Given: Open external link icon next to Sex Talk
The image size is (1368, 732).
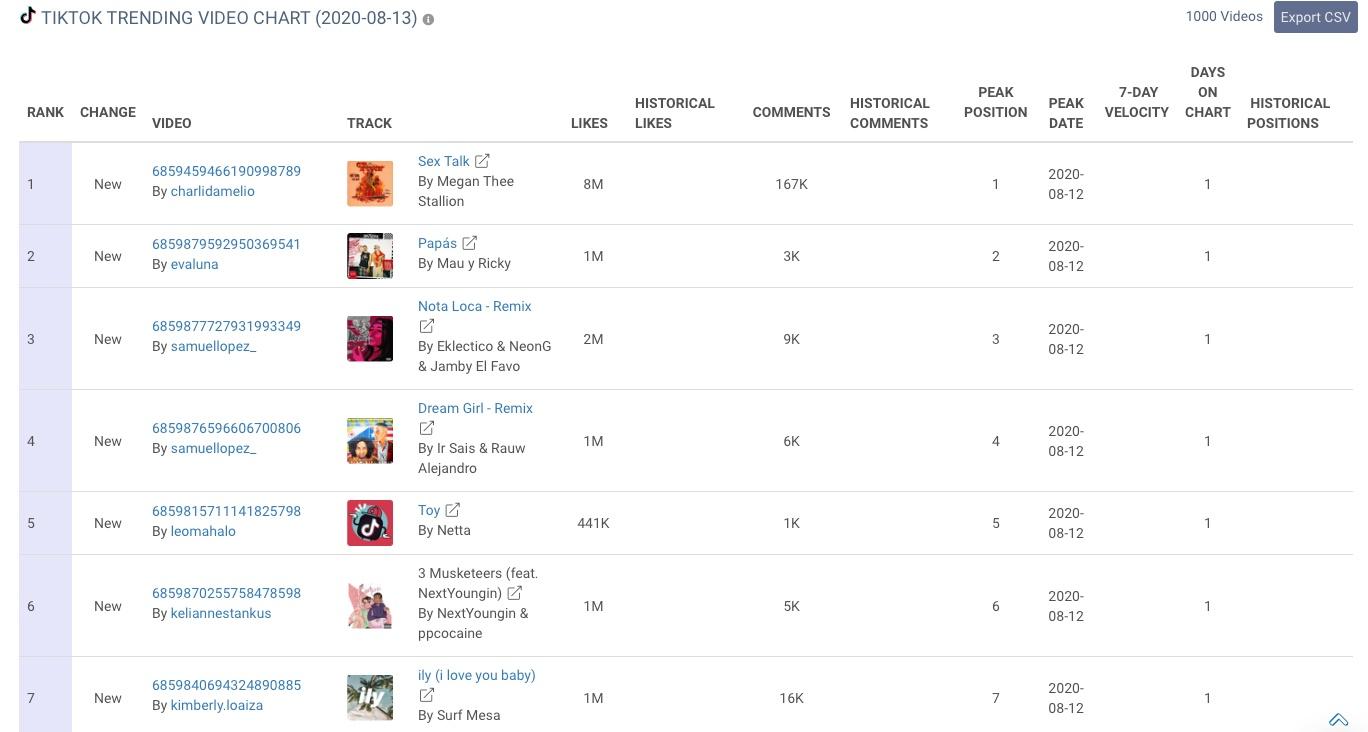Looking at the screenshot, I should click(x=482, y=160).
